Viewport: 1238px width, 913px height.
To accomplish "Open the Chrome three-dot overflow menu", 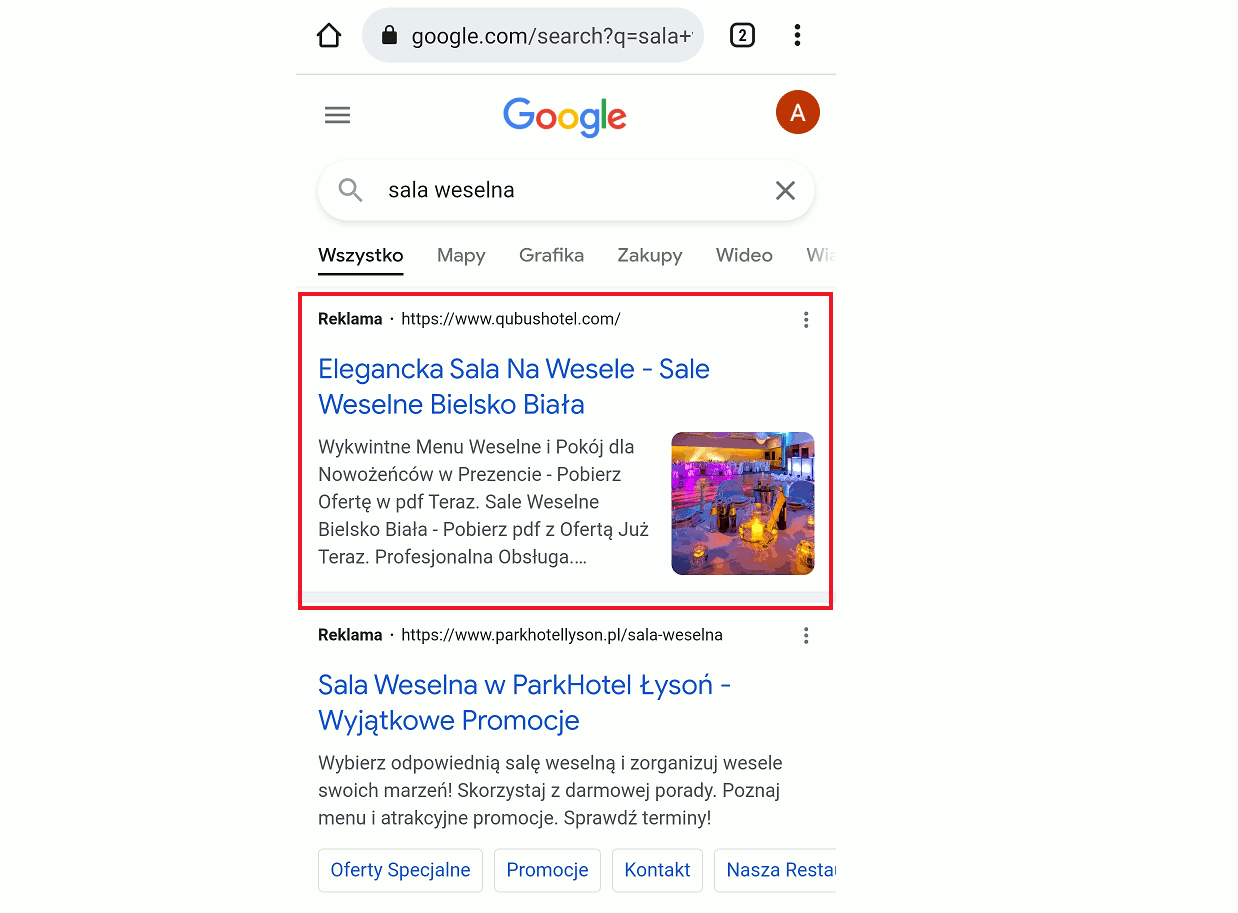I will pyautogui.click(x=797, y=36).
